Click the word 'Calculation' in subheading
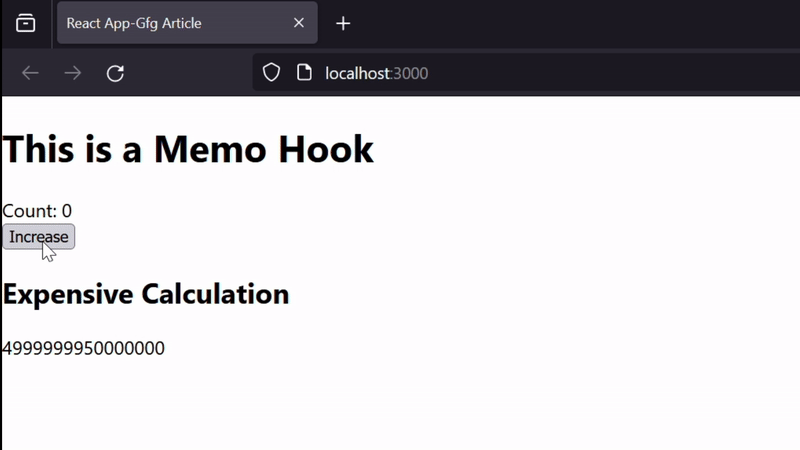The width and height of the screenshot is (800, 450). (x=215, y=294)
